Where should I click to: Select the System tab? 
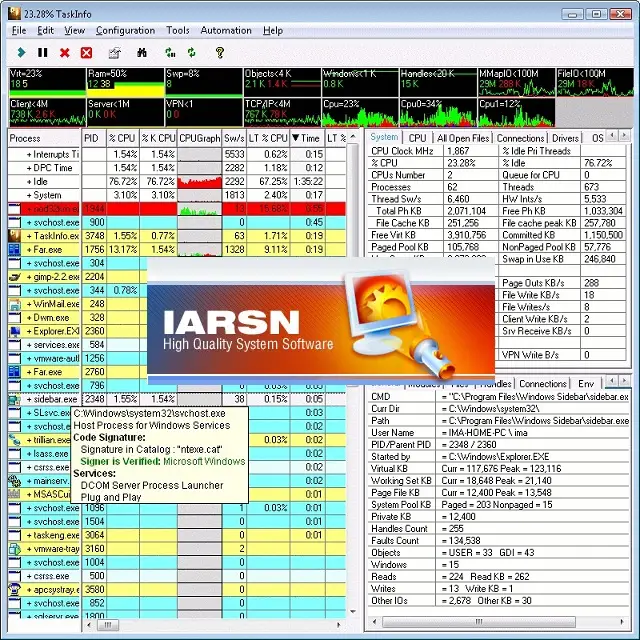click(384, 138)
